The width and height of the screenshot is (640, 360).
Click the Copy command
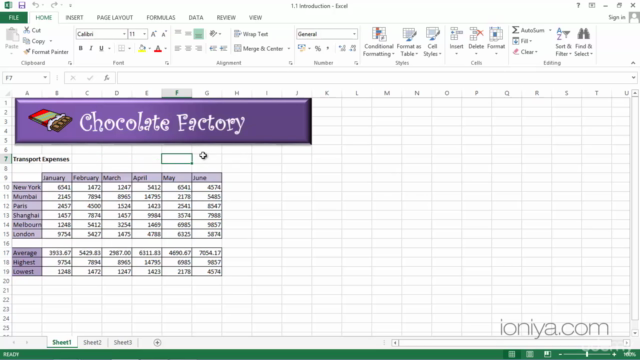[x=34, y=41]
